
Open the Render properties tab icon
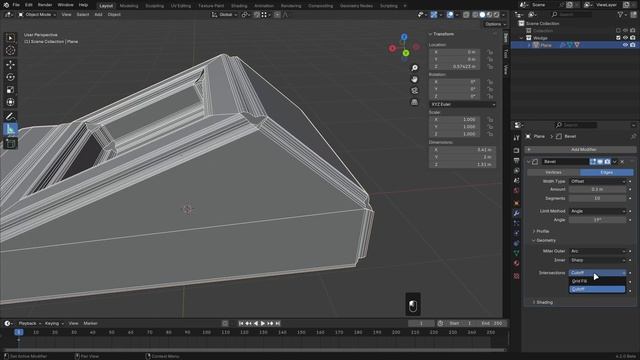pos(516,150)
